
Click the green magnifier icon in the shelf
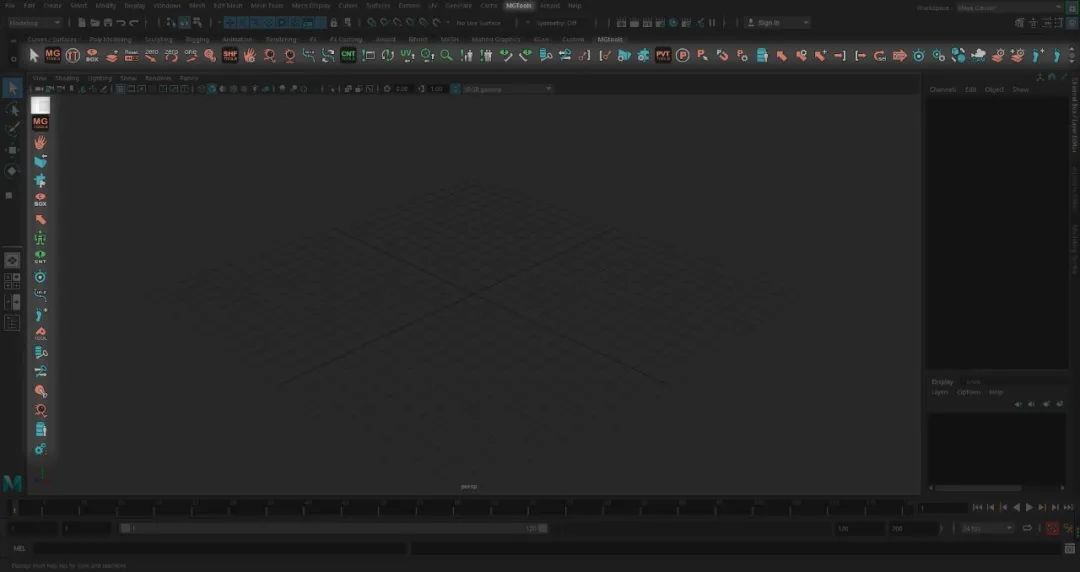[x=446, y=56]
